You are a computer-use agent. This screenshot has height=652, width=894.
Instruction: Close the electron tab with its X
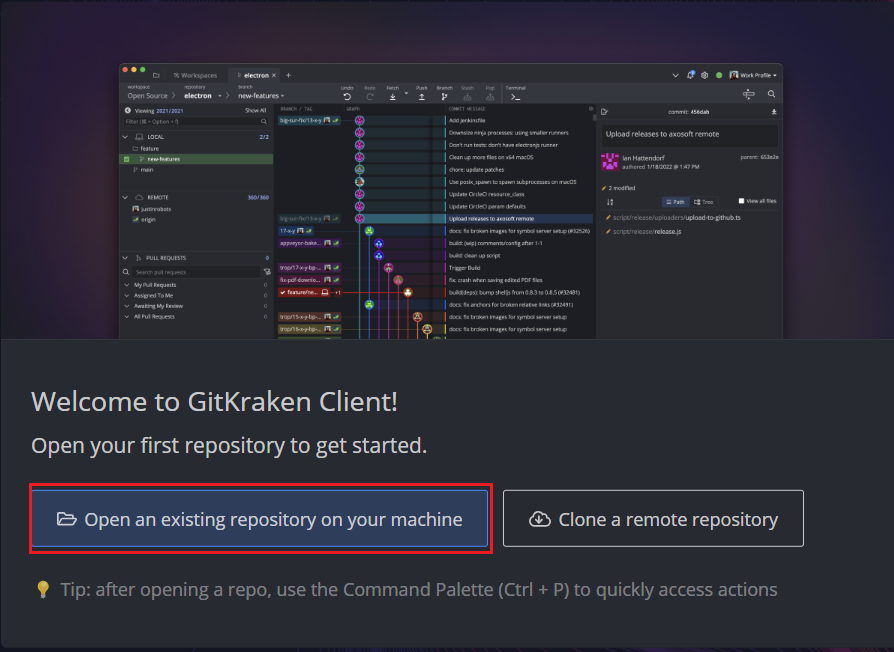point(274,75)
